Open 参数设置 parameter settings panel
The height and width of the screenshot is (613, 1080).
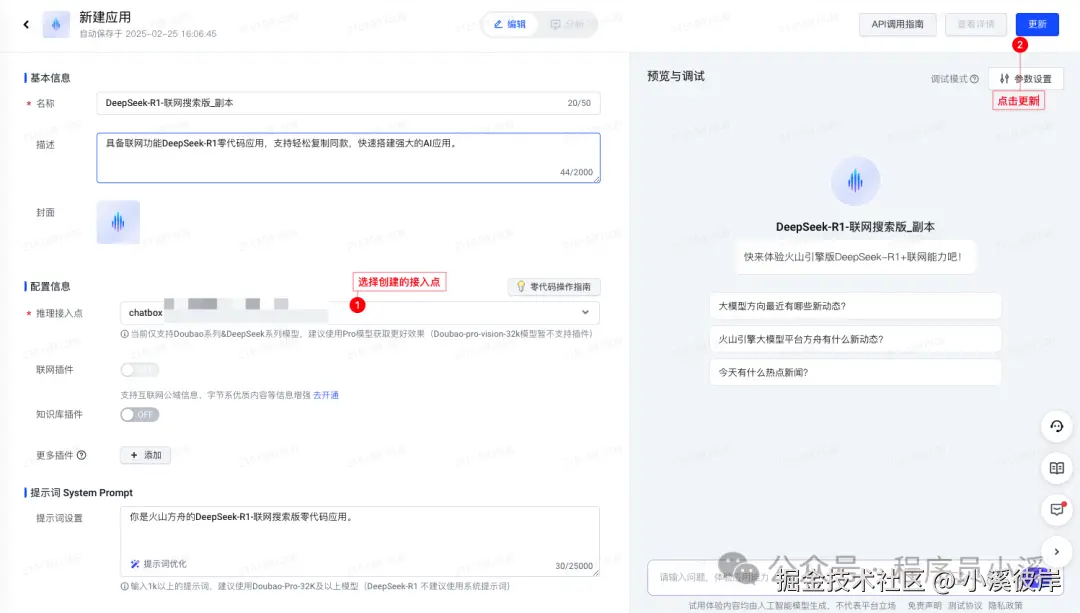tap(1026, 78)
